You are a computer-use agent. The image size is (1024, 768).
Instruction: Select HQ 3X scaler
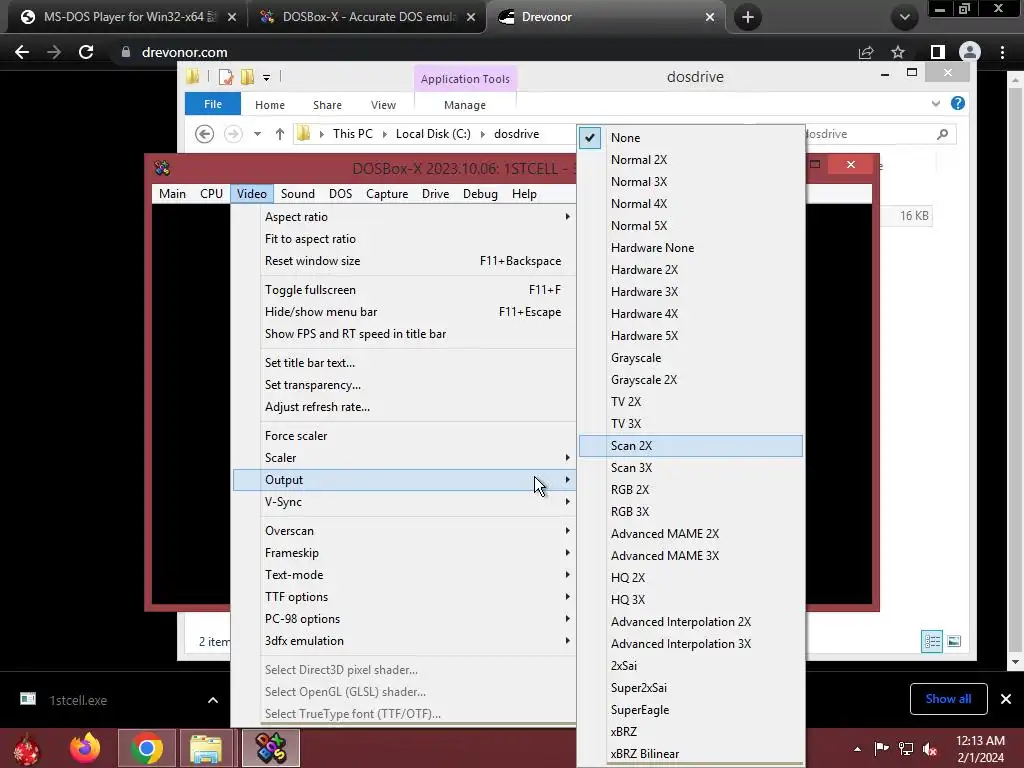[x=691, y=600]
